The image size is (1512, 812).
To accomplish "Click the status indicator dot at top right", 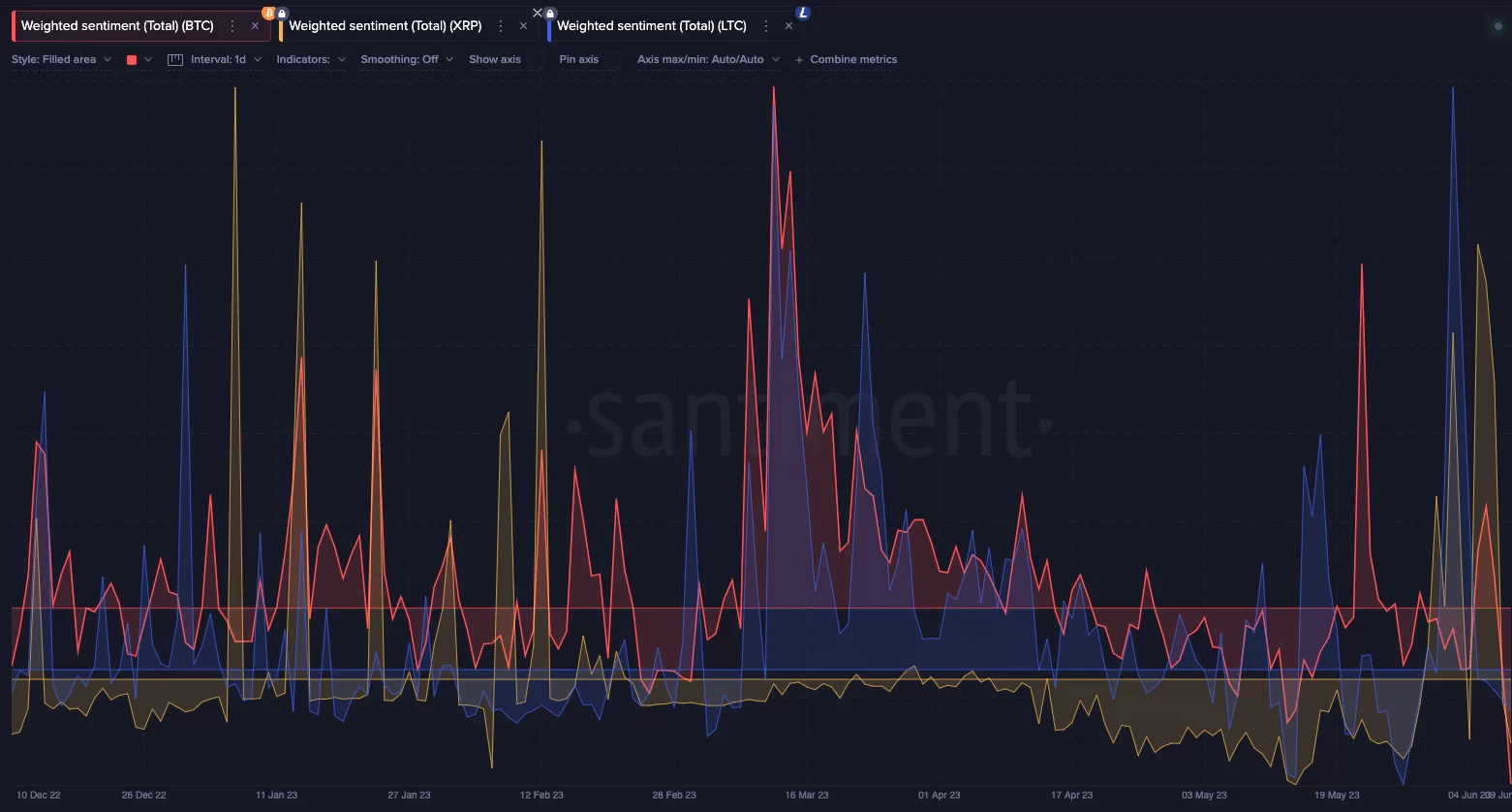I will click(1497, 26).
